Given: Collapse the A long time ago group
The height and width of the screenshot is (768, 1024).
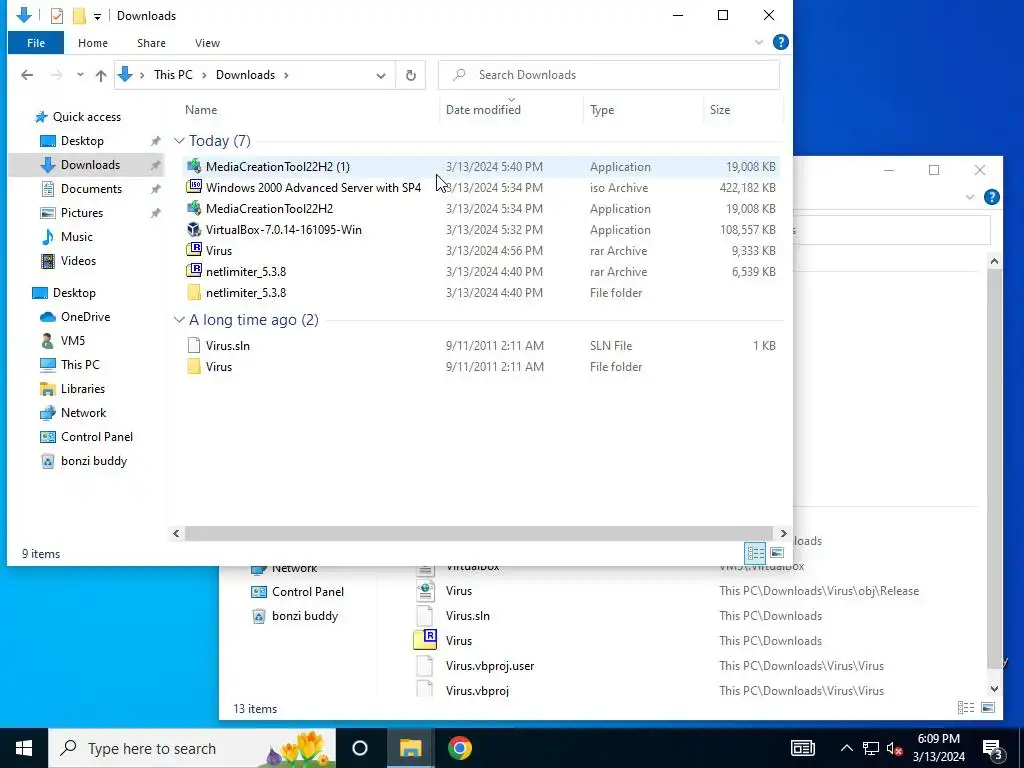Looking at the screenshot, I should (x=179, y=320).
